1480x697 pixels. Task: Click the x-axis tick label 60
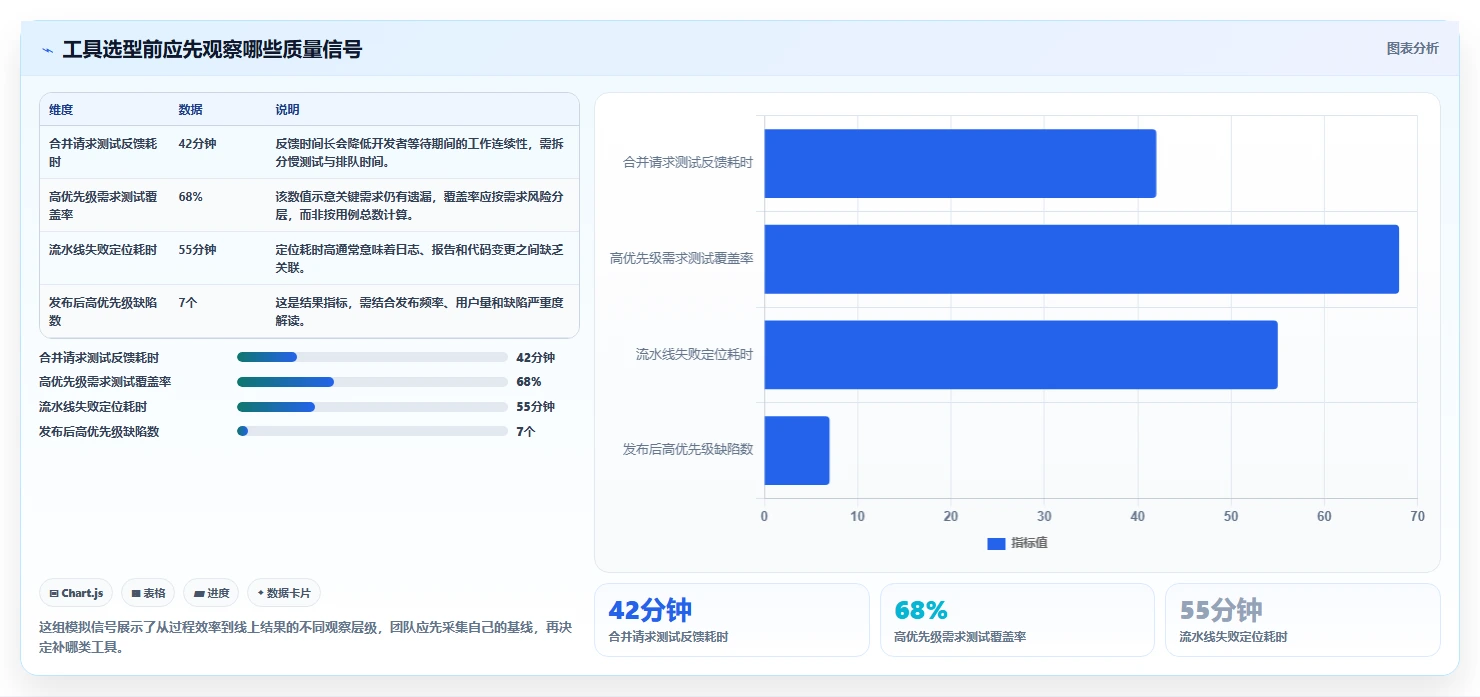tap(1324, 516)
